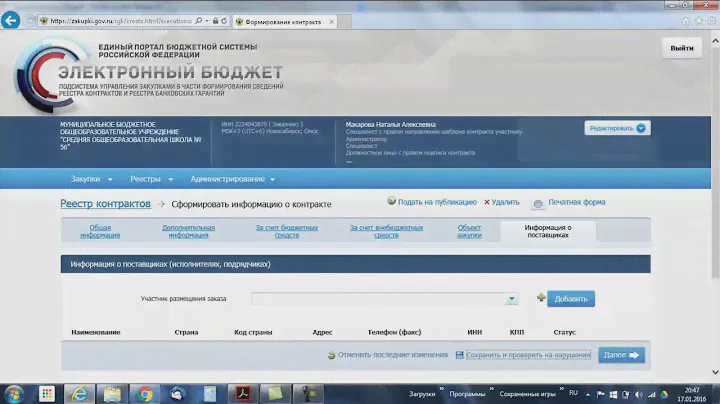Click the Подать на публикацию icon

click(x=392, y=202)
